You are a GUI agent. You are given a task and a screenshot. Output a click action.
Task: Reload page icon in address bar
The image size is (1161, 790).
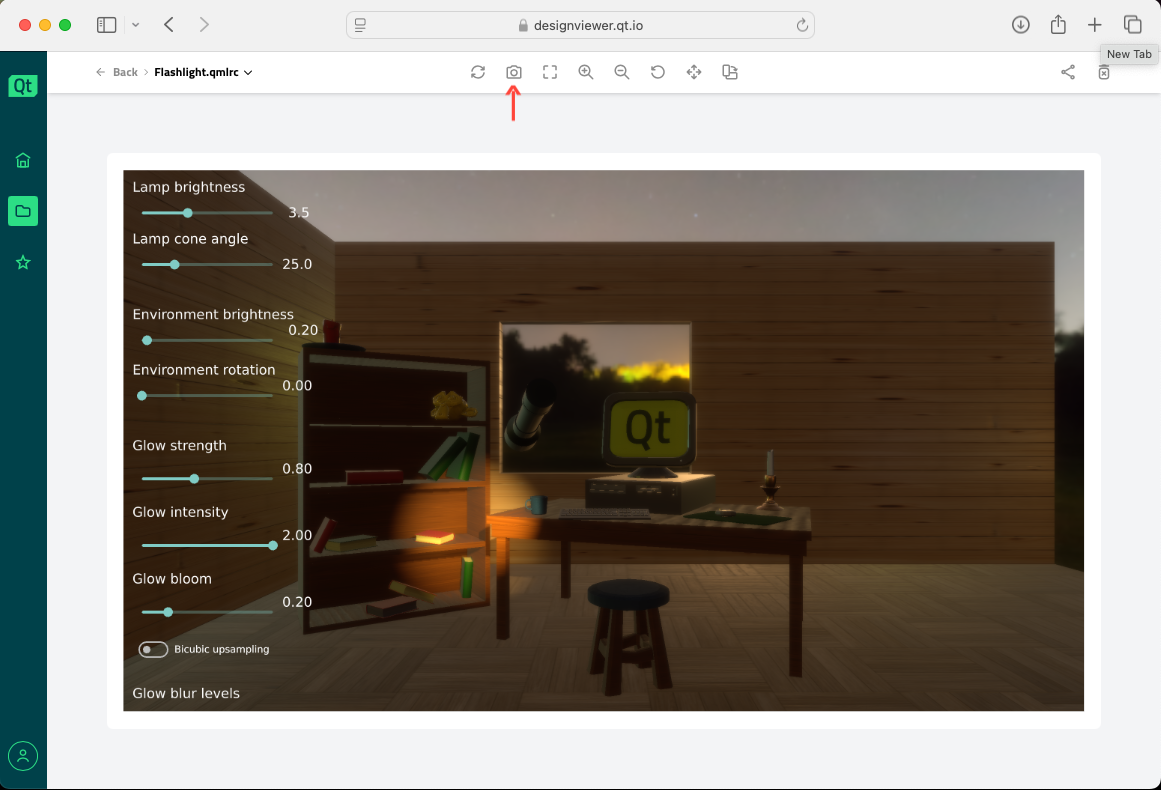click(802, 25)
